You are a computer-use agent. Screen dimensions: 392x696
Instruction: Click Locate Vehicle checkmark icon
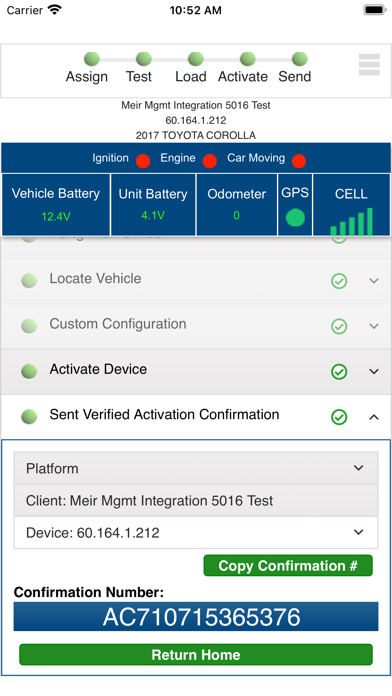click(x=339, y=281)
